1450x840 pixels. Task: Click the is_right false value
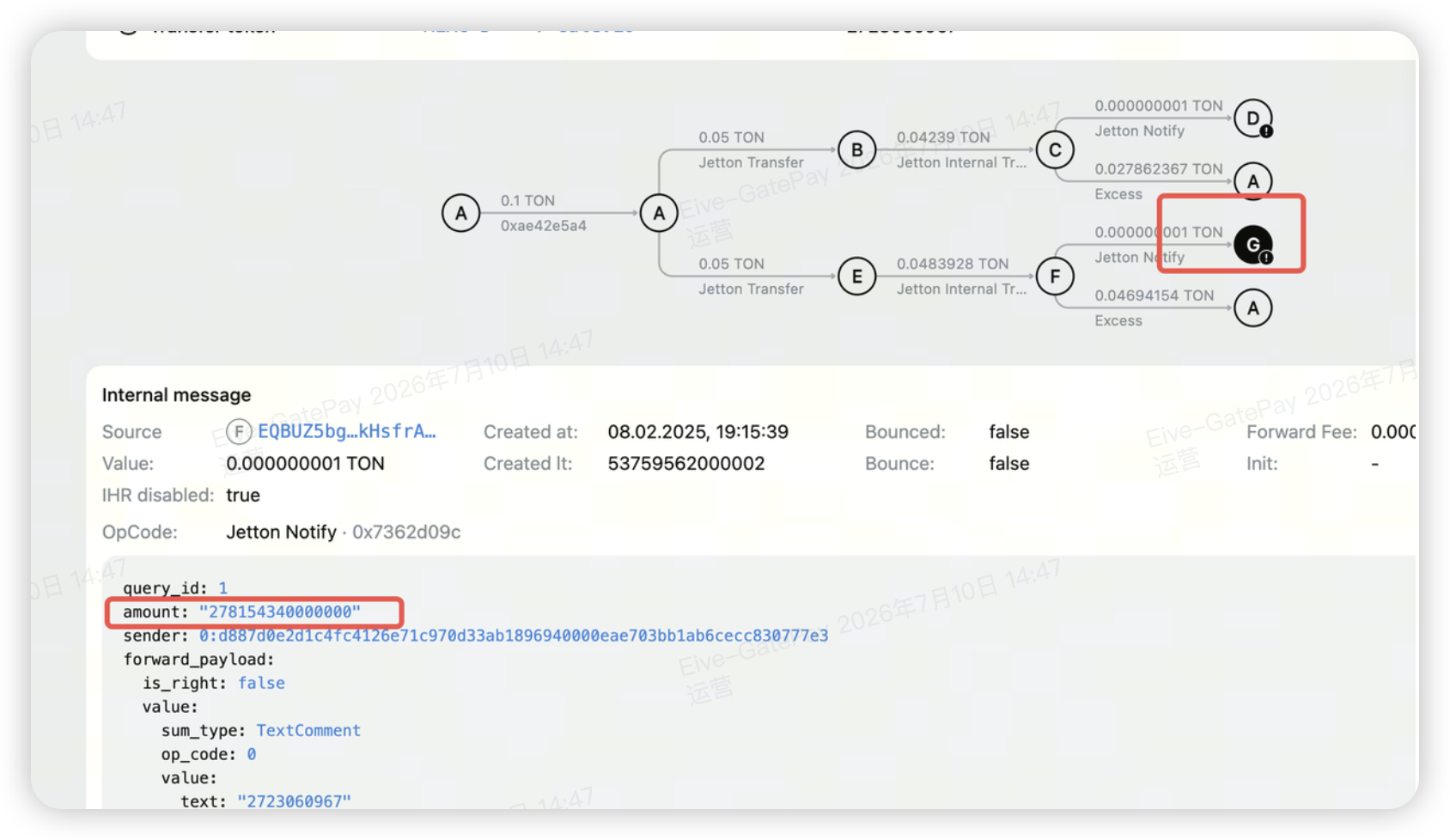(261, 683)
